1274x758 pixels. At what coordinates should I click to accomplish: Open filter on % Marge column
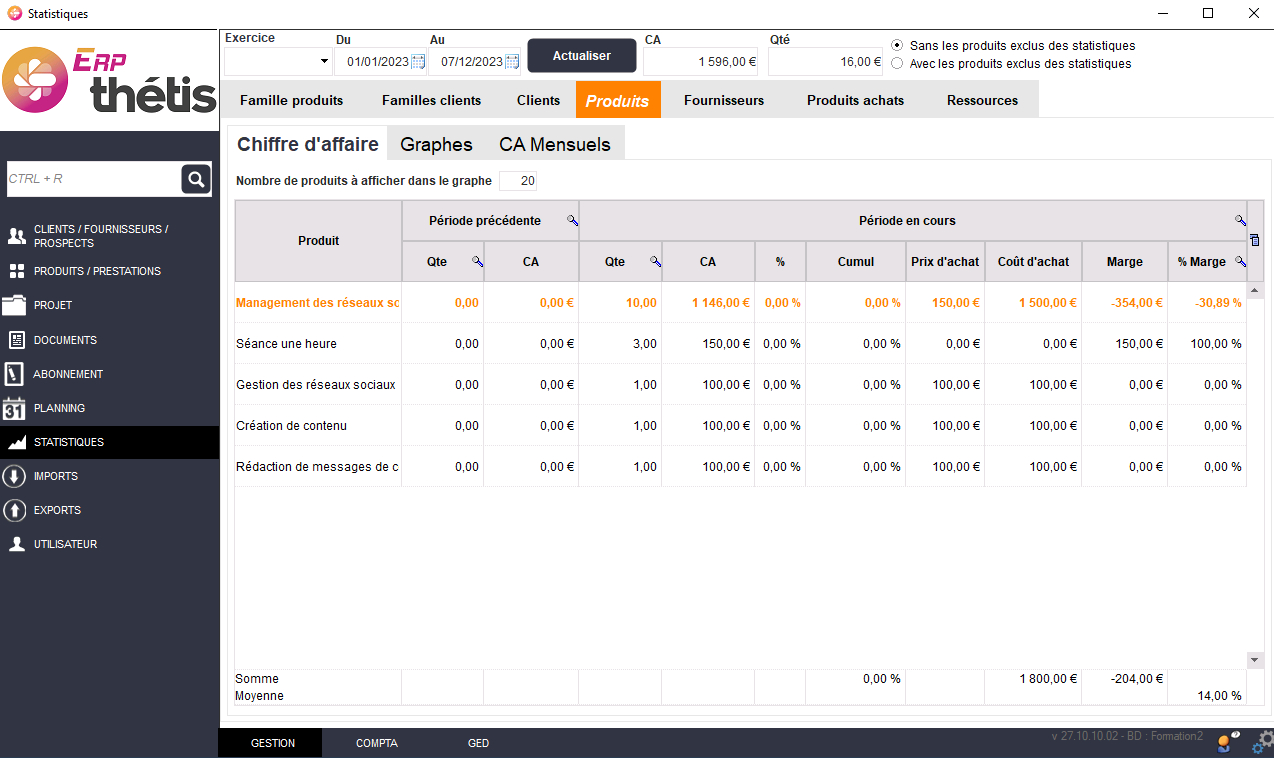[x=1240, y=262]
